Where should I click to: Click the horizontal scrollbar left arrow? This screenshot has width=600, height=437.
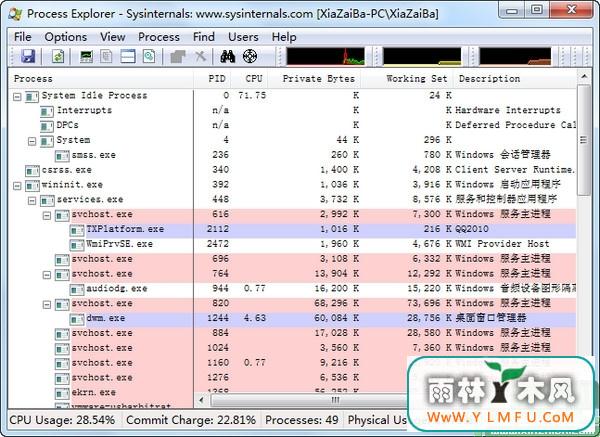point(202,400)
